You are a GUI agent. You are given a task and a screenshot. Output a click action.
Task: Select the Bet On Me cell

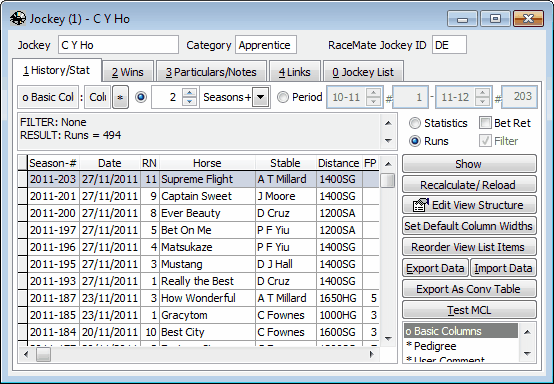click(207, 230)
